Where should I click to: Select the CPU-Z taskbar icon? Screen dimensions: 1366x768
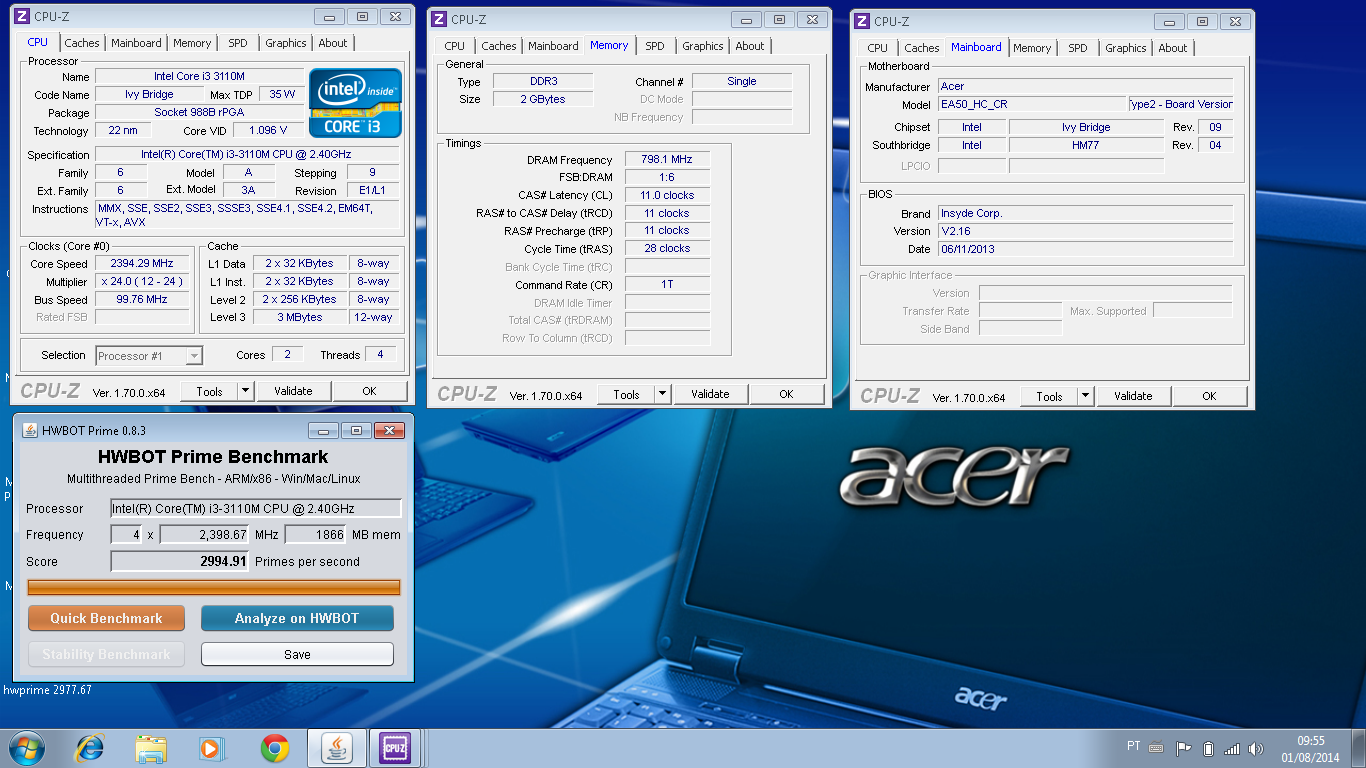[394, 748]
